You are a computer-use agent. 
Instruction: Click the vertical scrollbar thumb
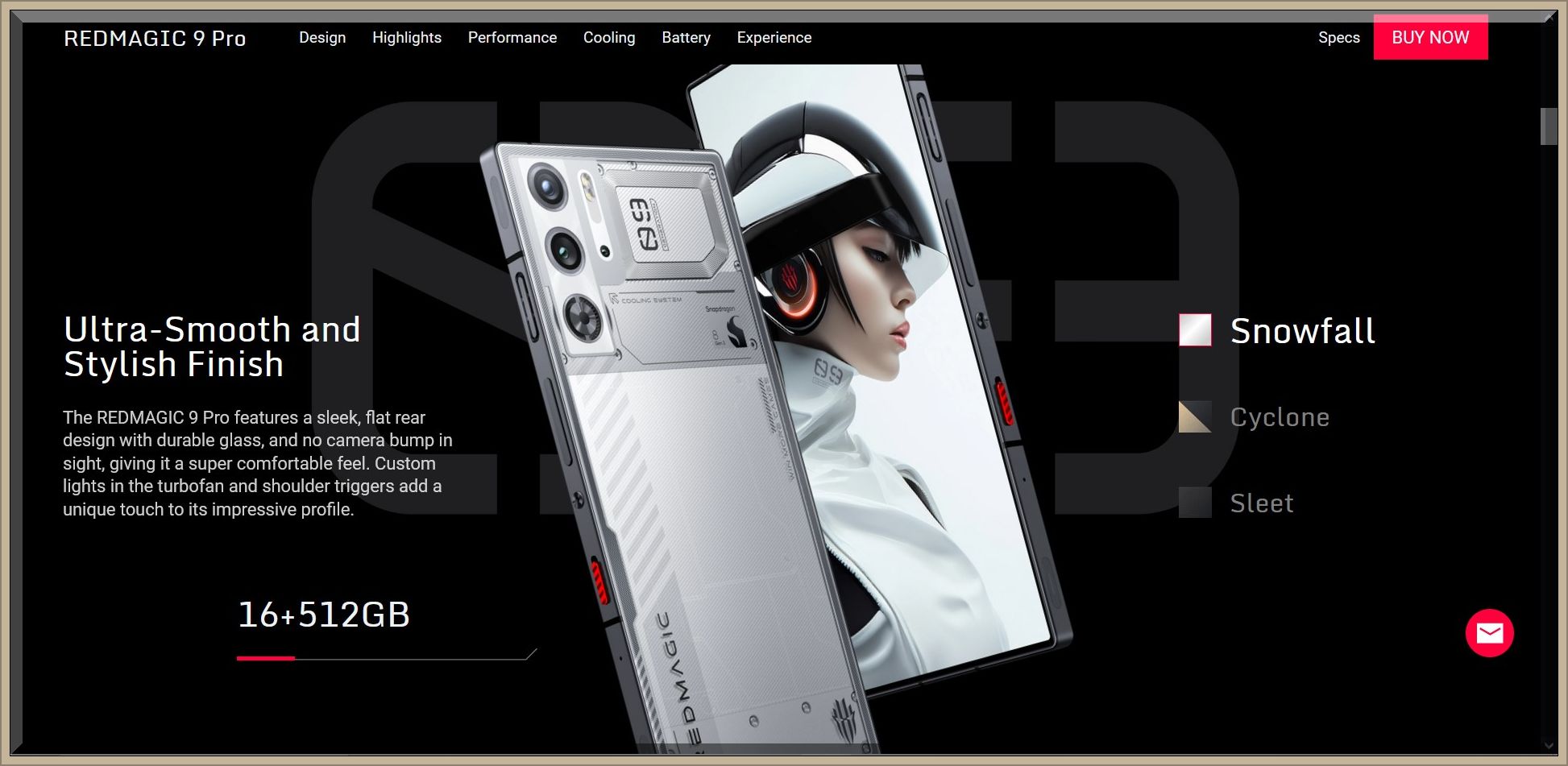point(1548,126)
